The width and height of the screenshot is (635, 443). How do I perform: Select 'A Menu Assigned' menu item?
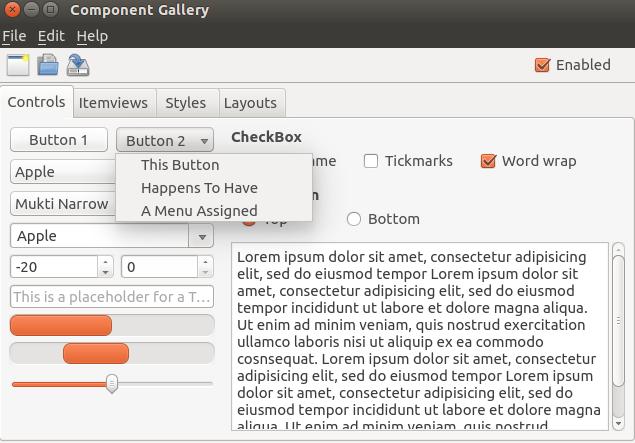[199, 211]
